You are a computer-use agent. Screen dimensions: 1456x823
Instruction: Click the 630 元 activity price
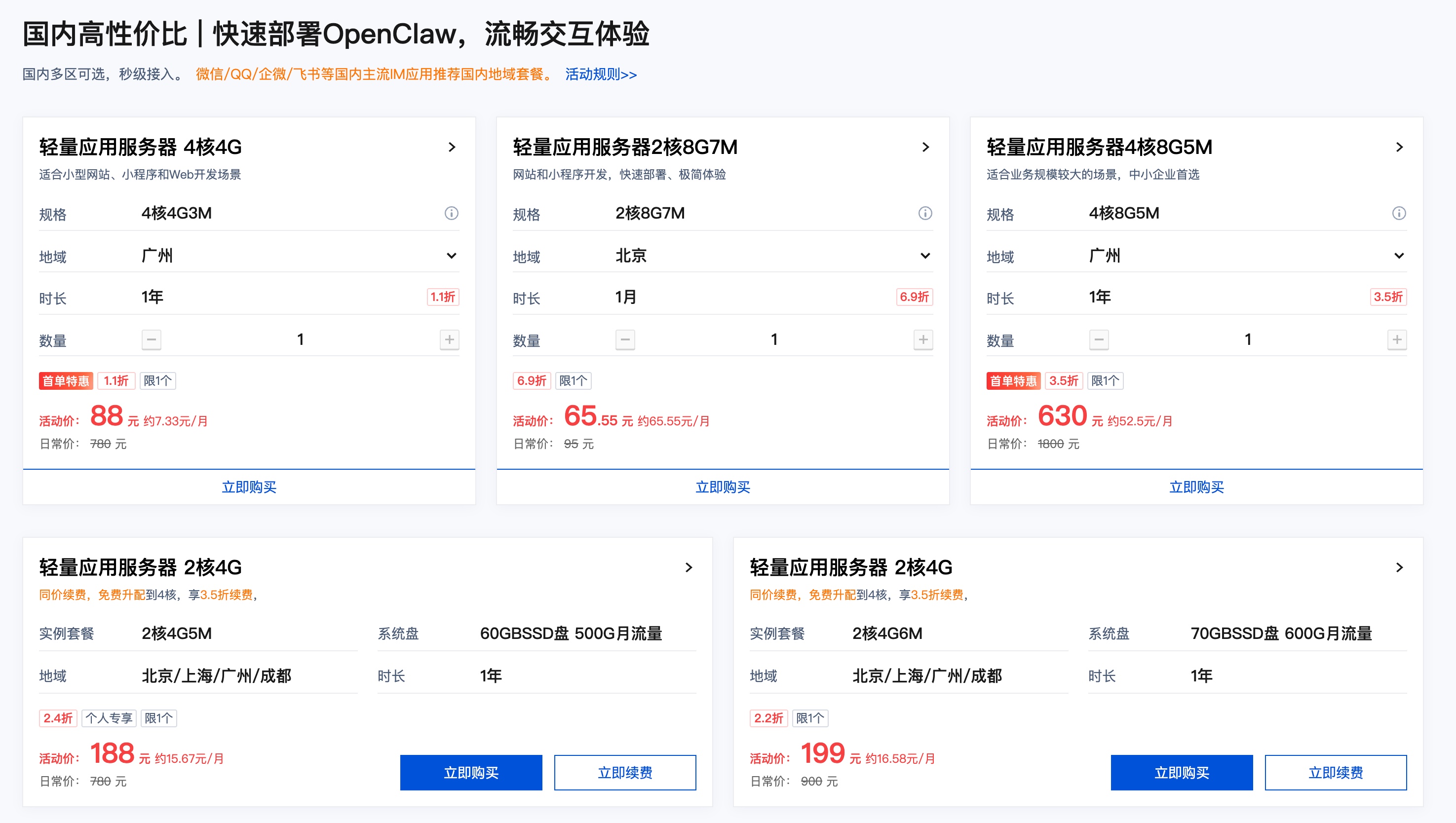pyautogui.click(x=1071, y=416)
